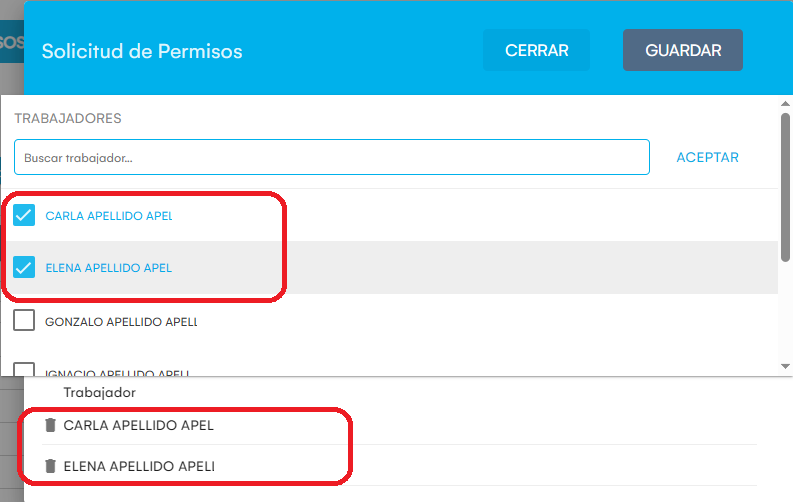The image size is (793, 502).
Task: Uncheck the ELENA APELLIDO checkbox
Action: click(25, 268)
